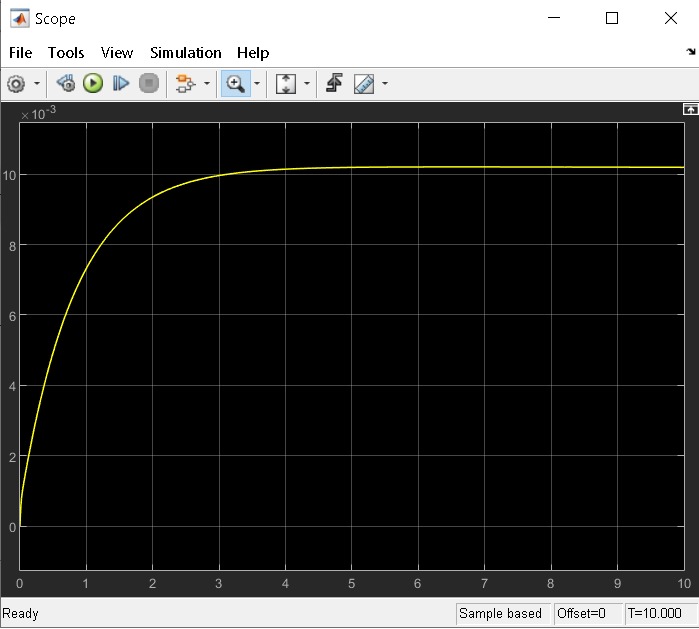Click the Highlight Simulink Block icon
This screenshot has height=629, width=699.
pyautogui.click(x=184, y=84)
